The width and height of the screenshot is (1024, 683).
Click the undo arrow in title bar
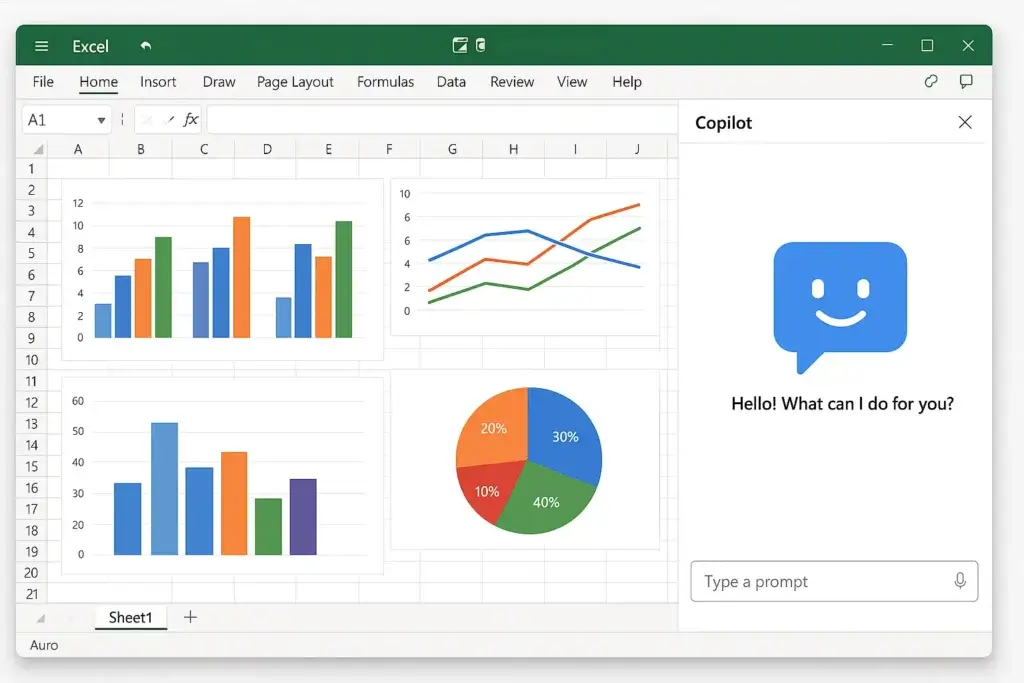146,46
